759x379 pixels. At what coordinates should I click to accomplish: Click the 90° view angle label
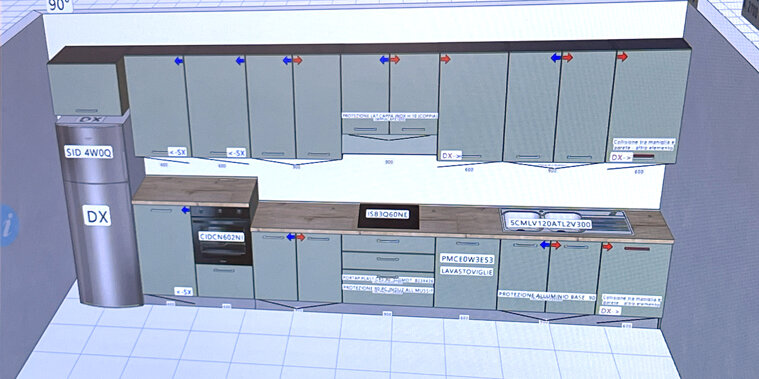tap(60, 5)
